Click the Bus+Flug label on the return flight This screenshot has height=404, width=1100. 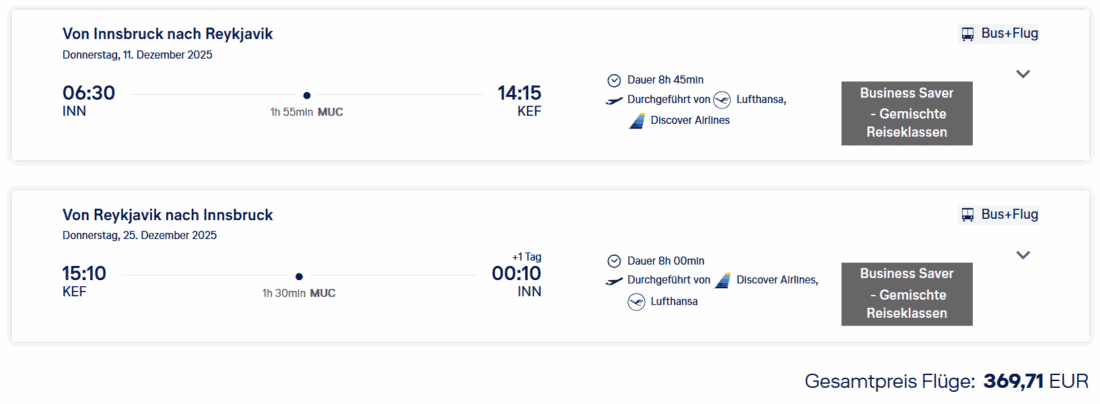(1010, 215)
